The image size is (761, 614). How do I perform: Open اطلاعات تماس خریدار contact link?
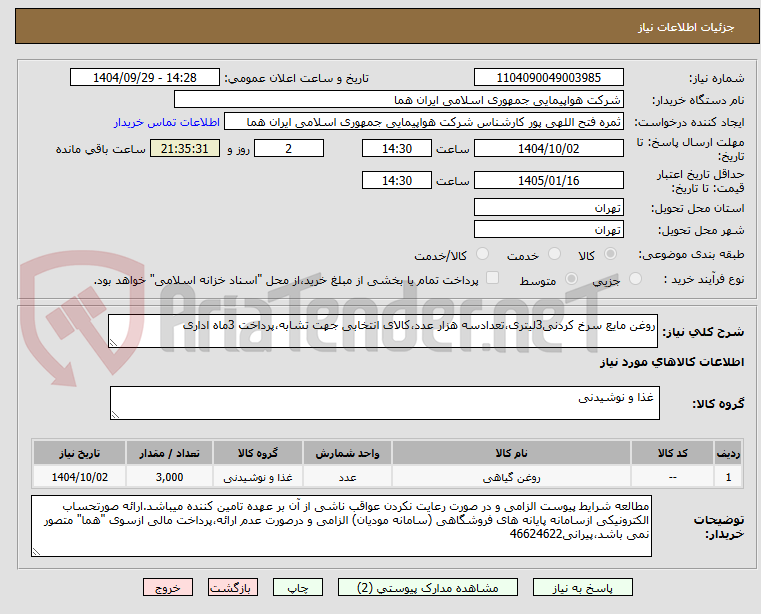coord(166,122)
